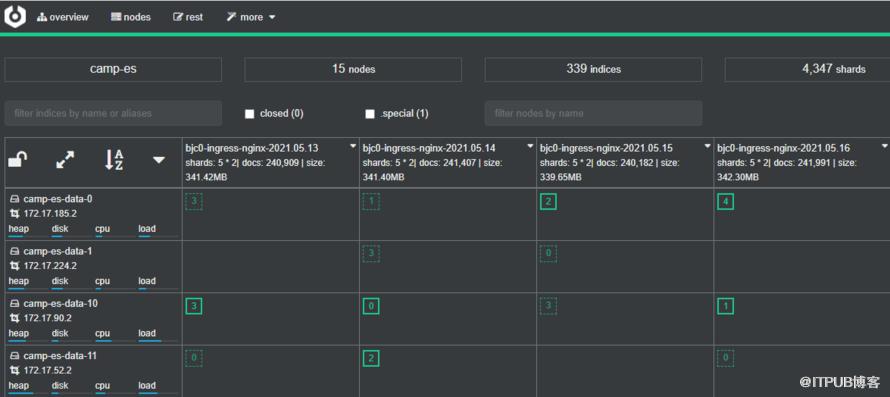Click the 339 indices summary box
Viewport: 890px width, 397px height.
(x=593, y=69)
